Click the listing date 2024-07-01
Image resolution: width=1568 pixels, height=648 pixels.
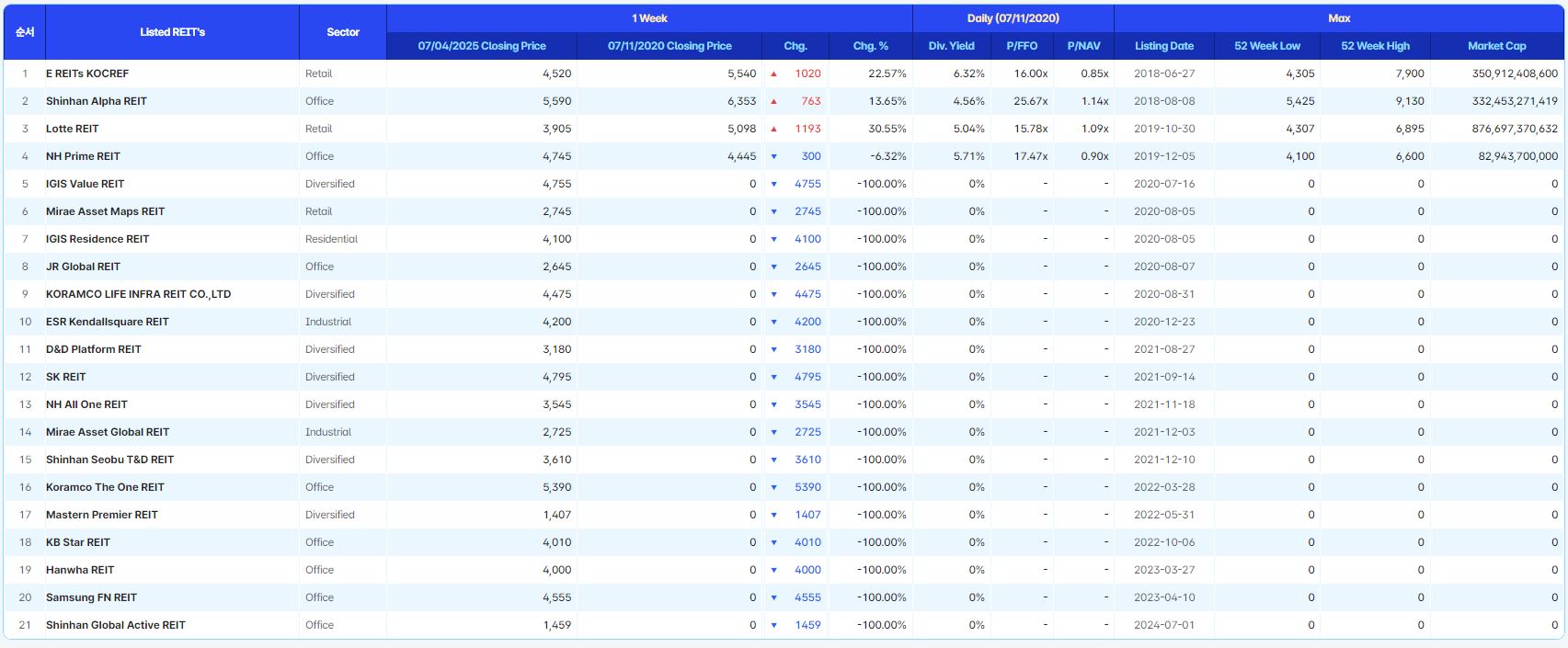point(1164,625)
